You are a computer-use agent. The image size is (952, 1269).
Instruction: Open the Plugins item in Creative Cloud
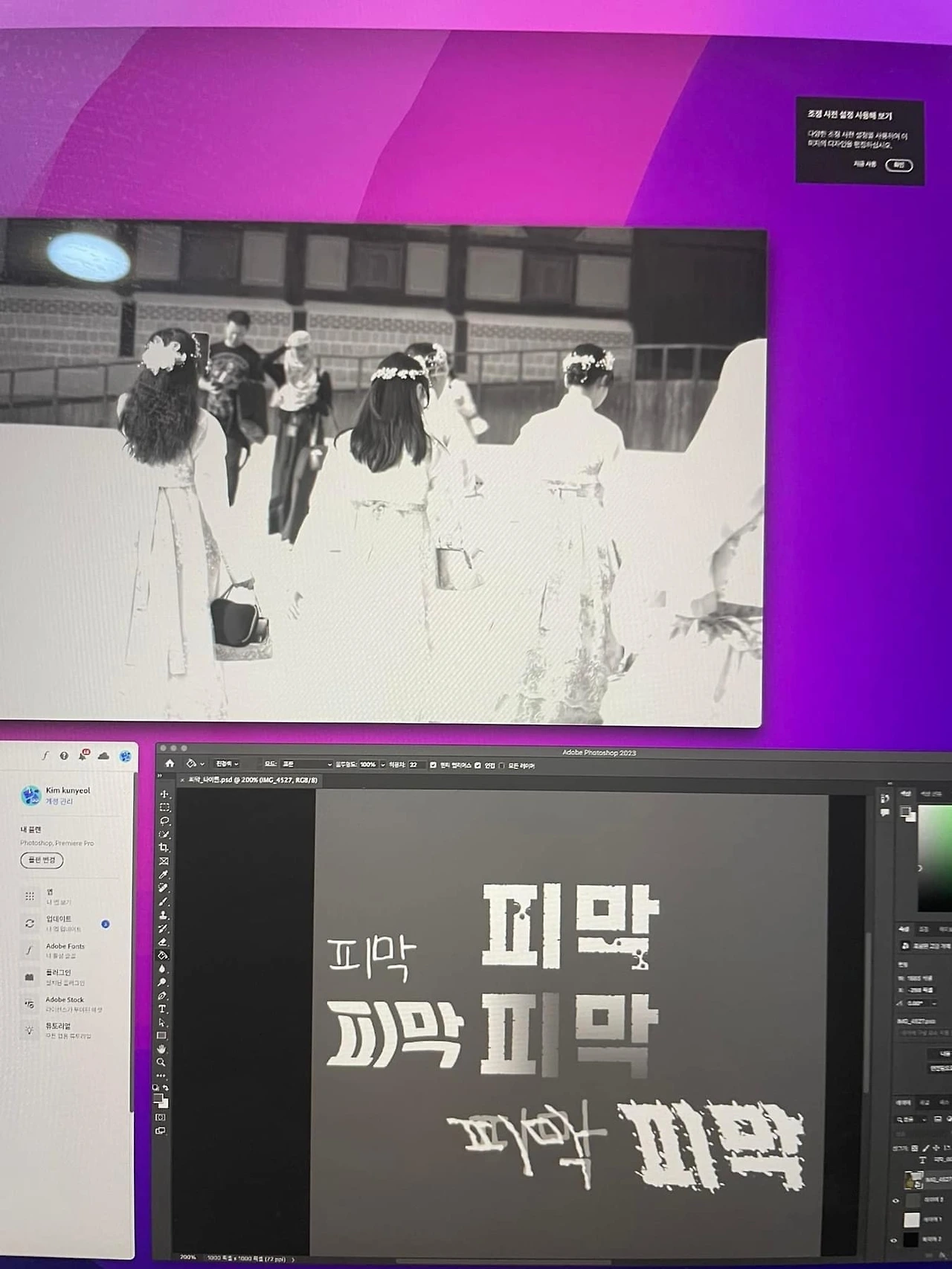(x=58, y=977)
